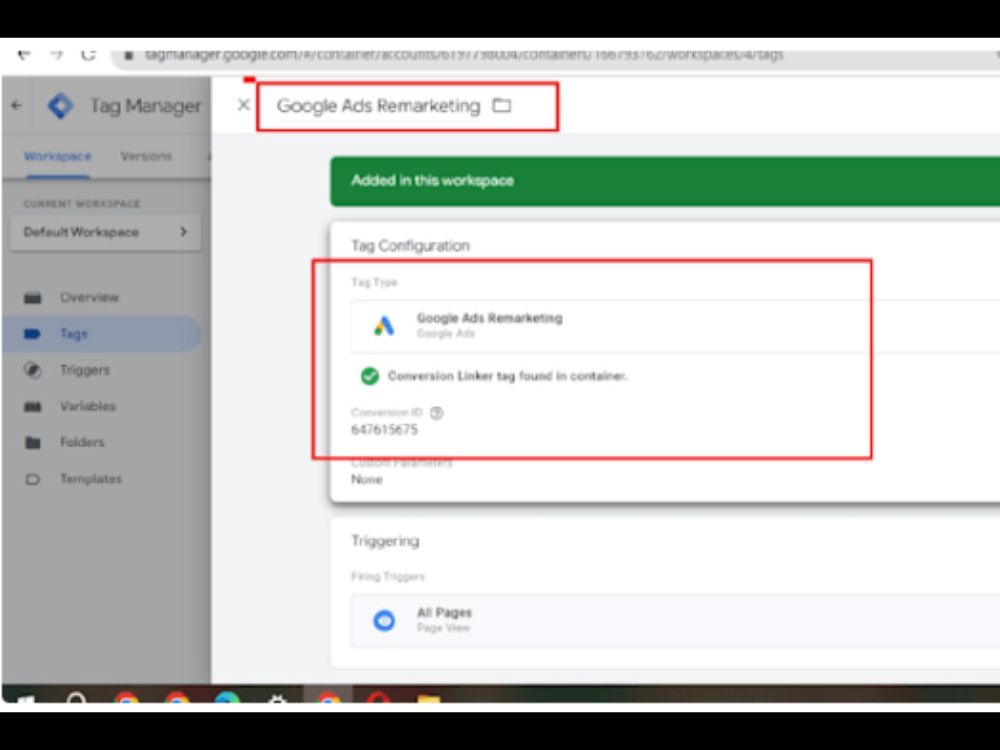Click the Tag Configuration heading
Viewport: 1000px width, 750px height.
click(410, 246)
